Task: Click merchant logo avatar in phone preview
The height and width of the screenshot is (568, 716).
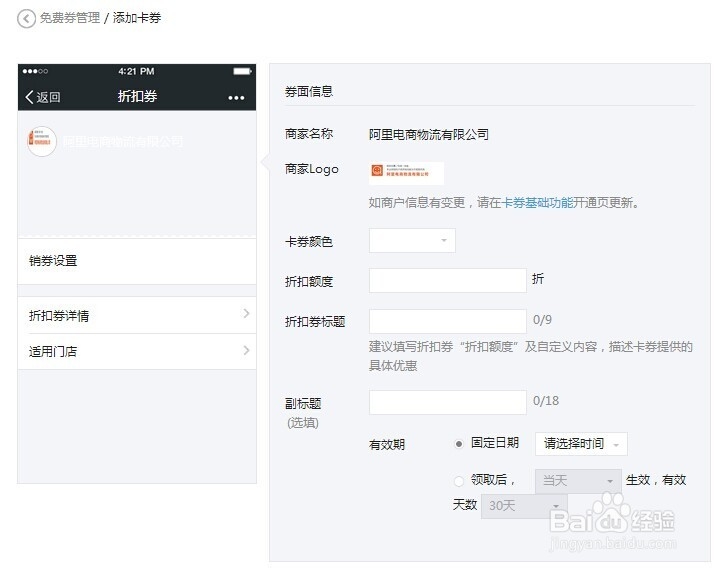Action: (42, 141)
